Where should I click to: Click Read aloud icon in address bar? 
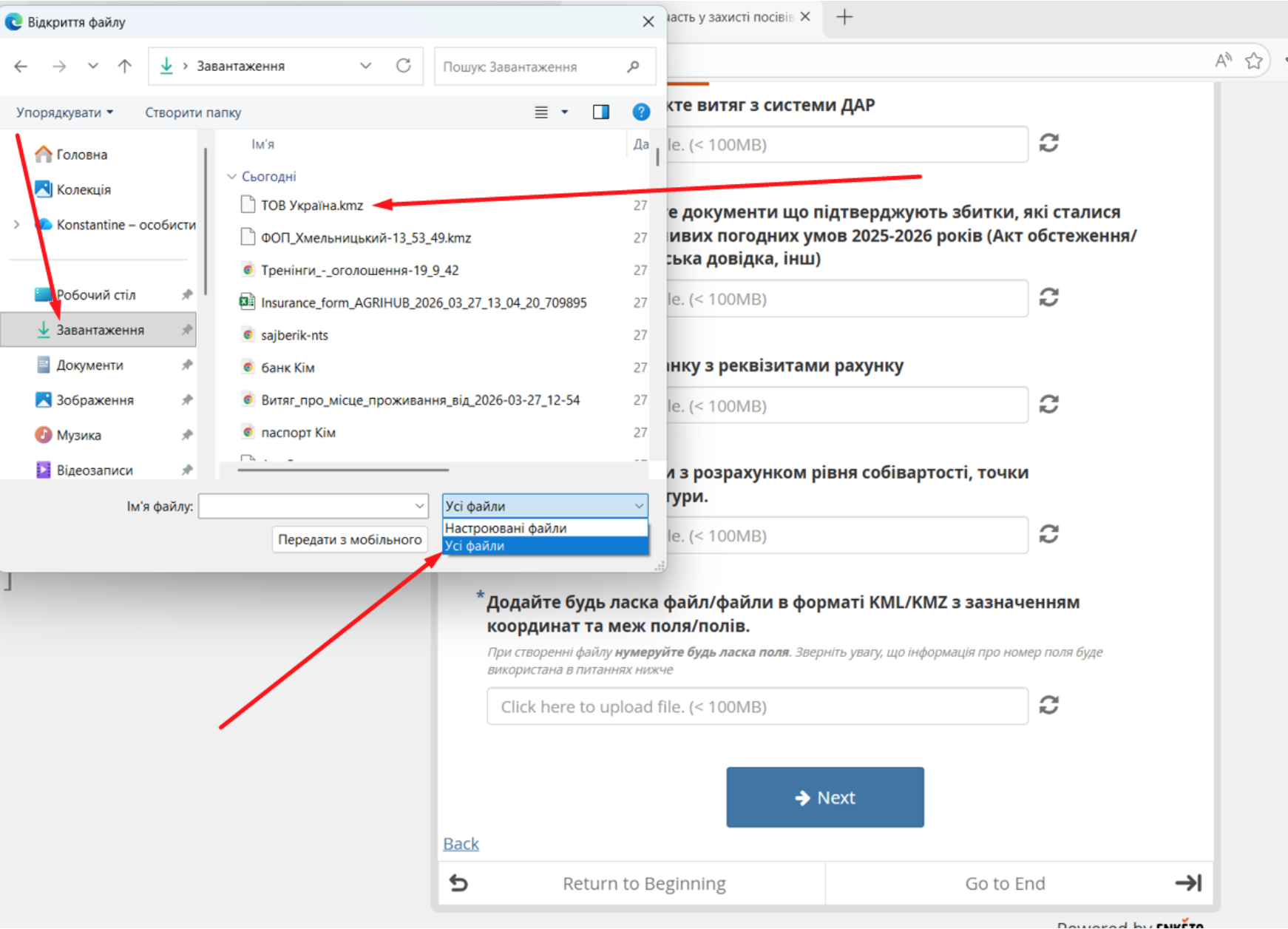coord(1223,61)
